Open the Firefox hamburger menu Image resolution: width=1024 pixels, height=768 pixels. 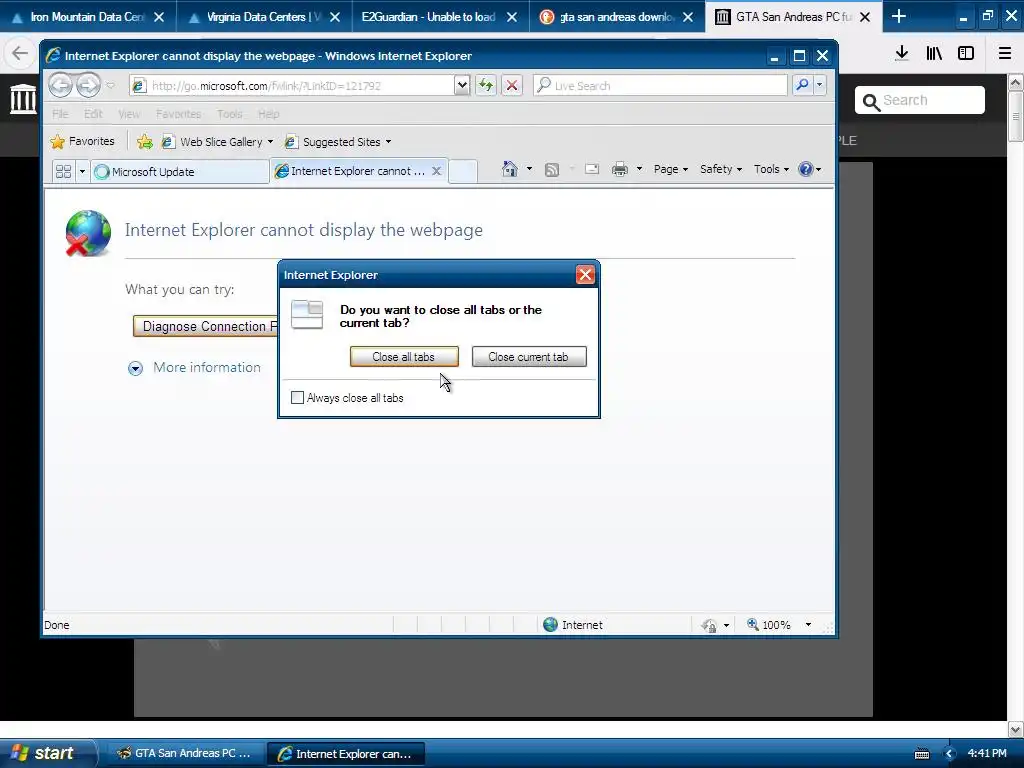(x=1005, y=53)
